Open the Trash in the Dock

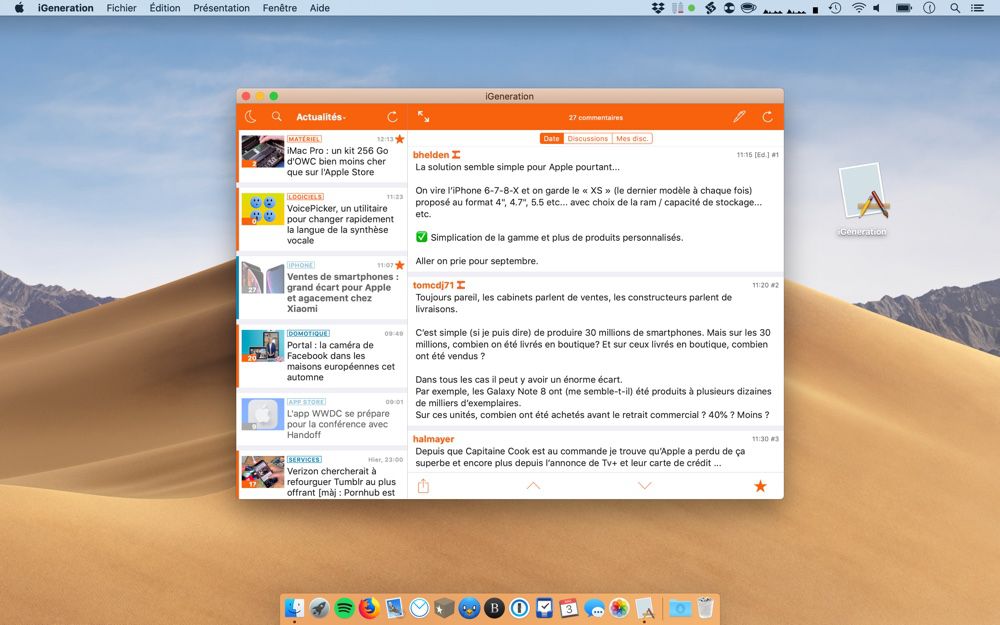[x=705, y=608]
